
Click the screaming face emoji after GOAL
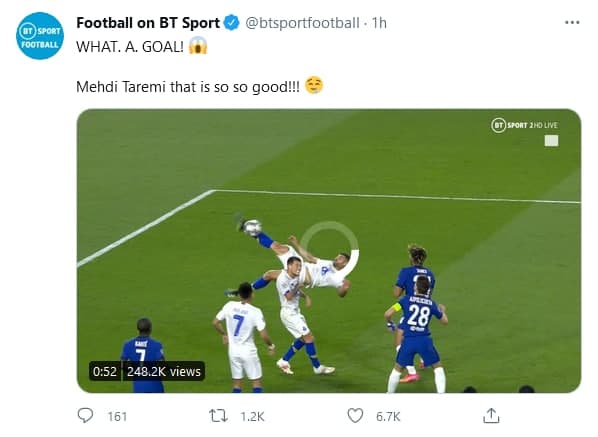point(198,46)
